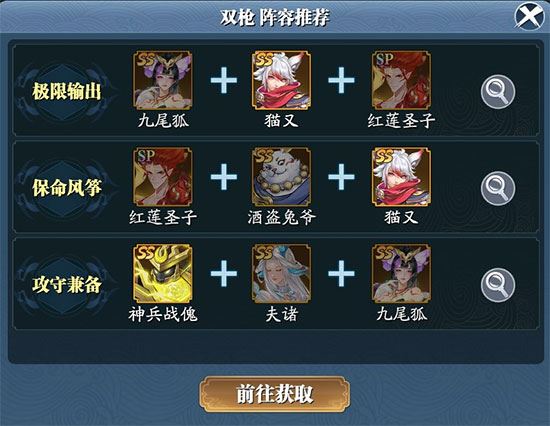Screen dimensions: 550x426
Task: Open magnifier details for 攻守兼备 lineup
Action: coord(498,285)
